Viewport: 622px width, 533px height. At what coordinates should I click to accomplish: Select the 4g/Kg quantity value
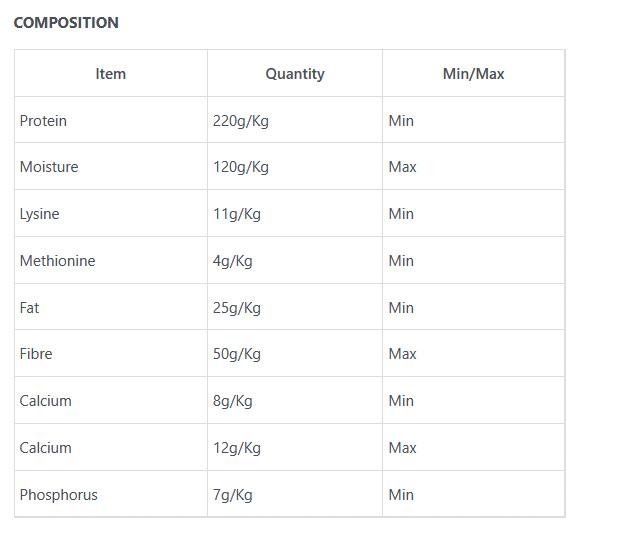[x=233, y=261]
